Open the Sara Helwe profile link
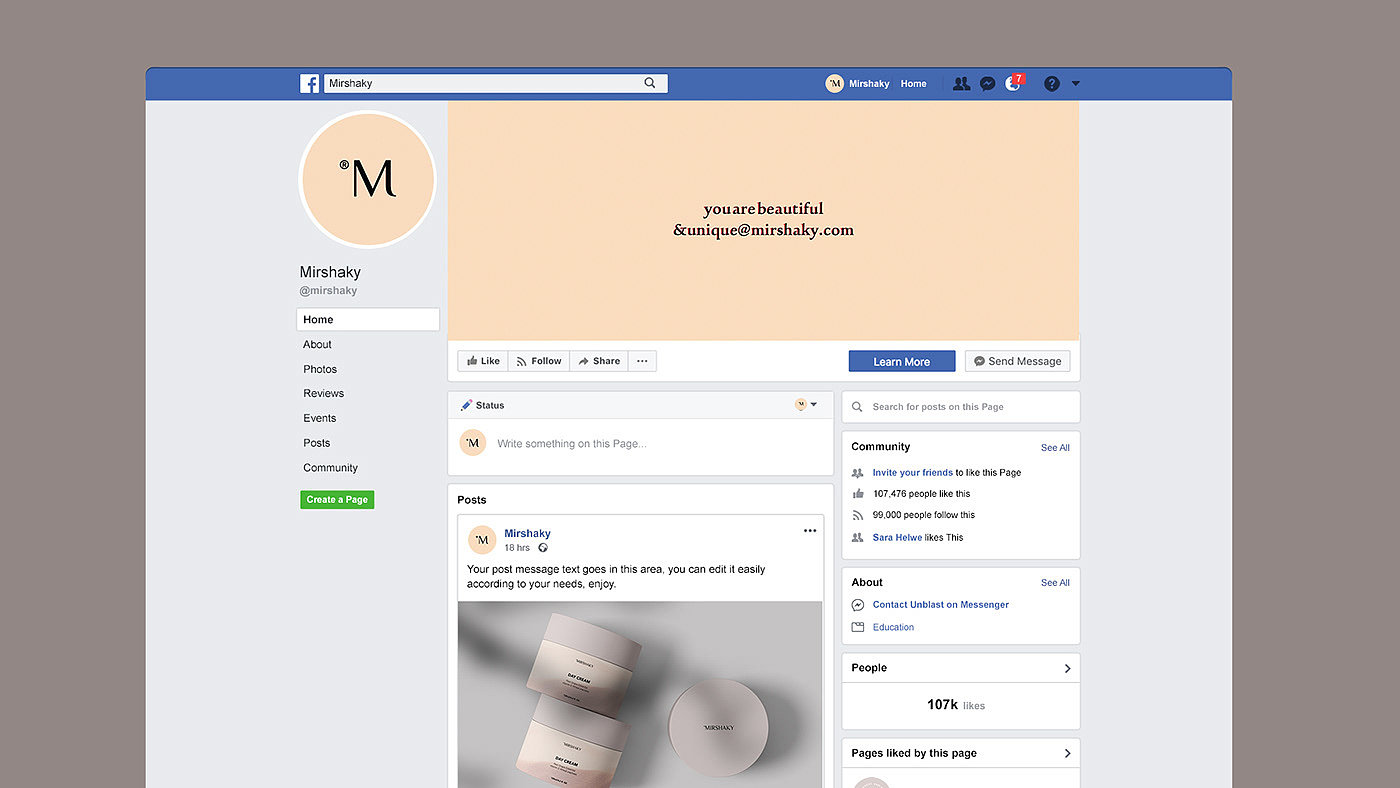 click(897, 538)
